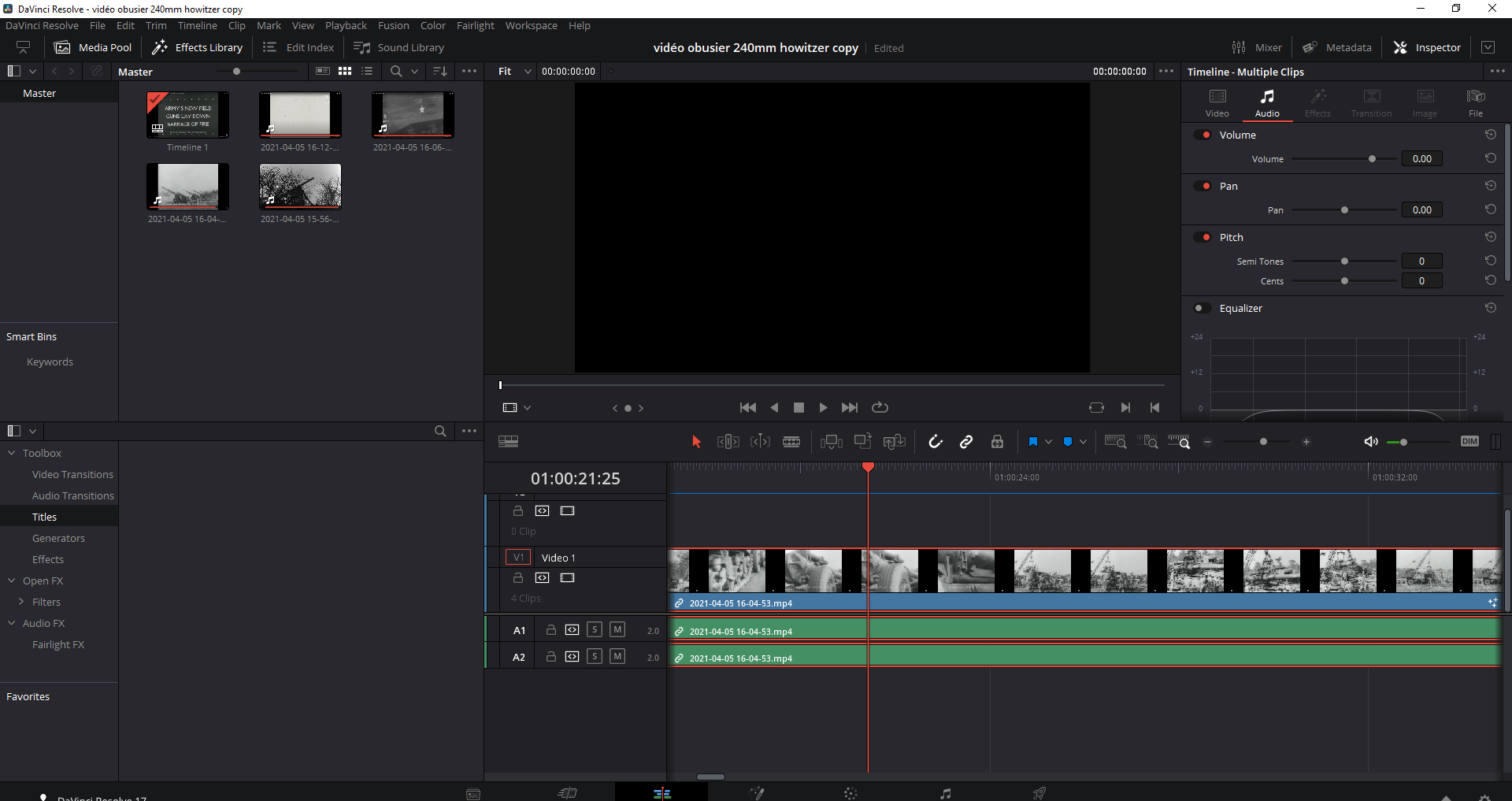Viewport: 1512px width, 801px height.
Task: Click Pan value input field
Action: pos(1421,210)
